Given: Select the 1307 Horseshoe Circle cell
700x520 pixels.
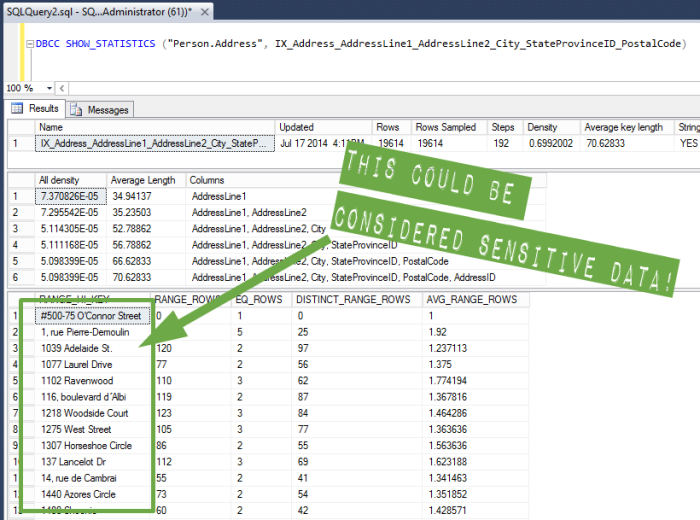Looking at the screenshot, I should [x=92, y=445].
